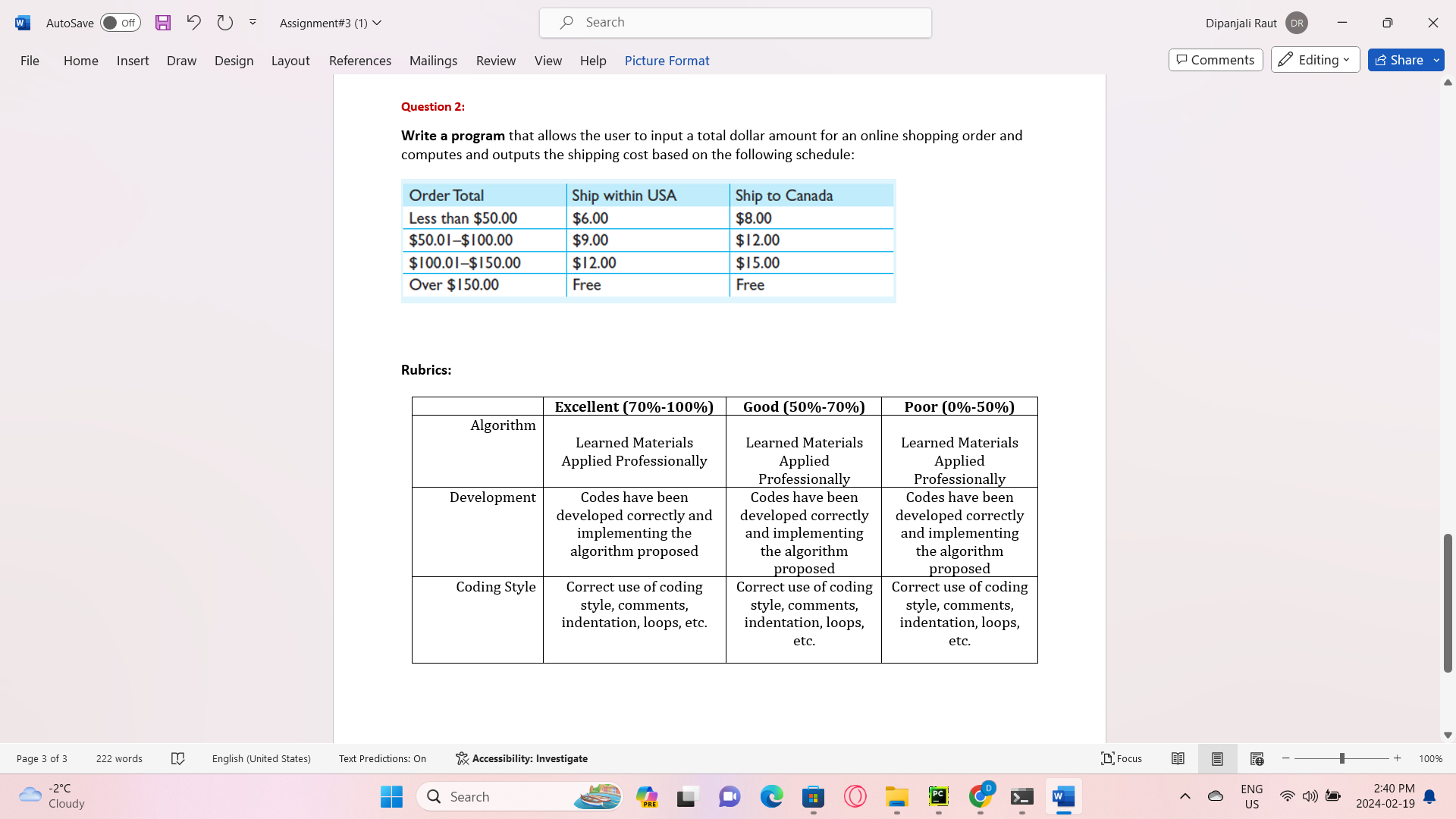1456x819 pixels.
Task: Open the Spelling proofing icon in status bar
Action: [x=178, y=758]
